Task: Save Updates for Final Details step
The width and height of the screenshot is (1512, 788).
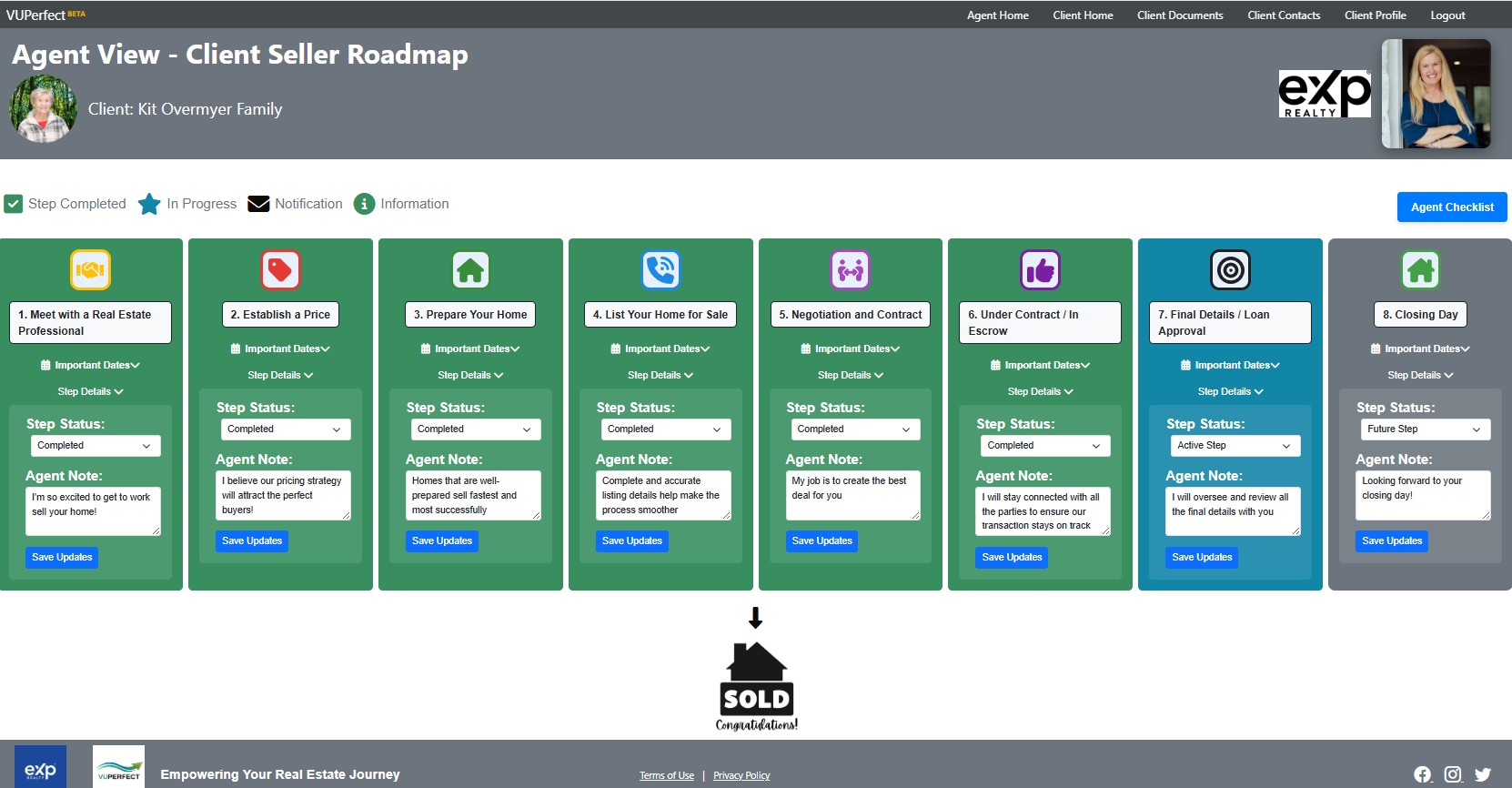Action: coord(1202,558)
